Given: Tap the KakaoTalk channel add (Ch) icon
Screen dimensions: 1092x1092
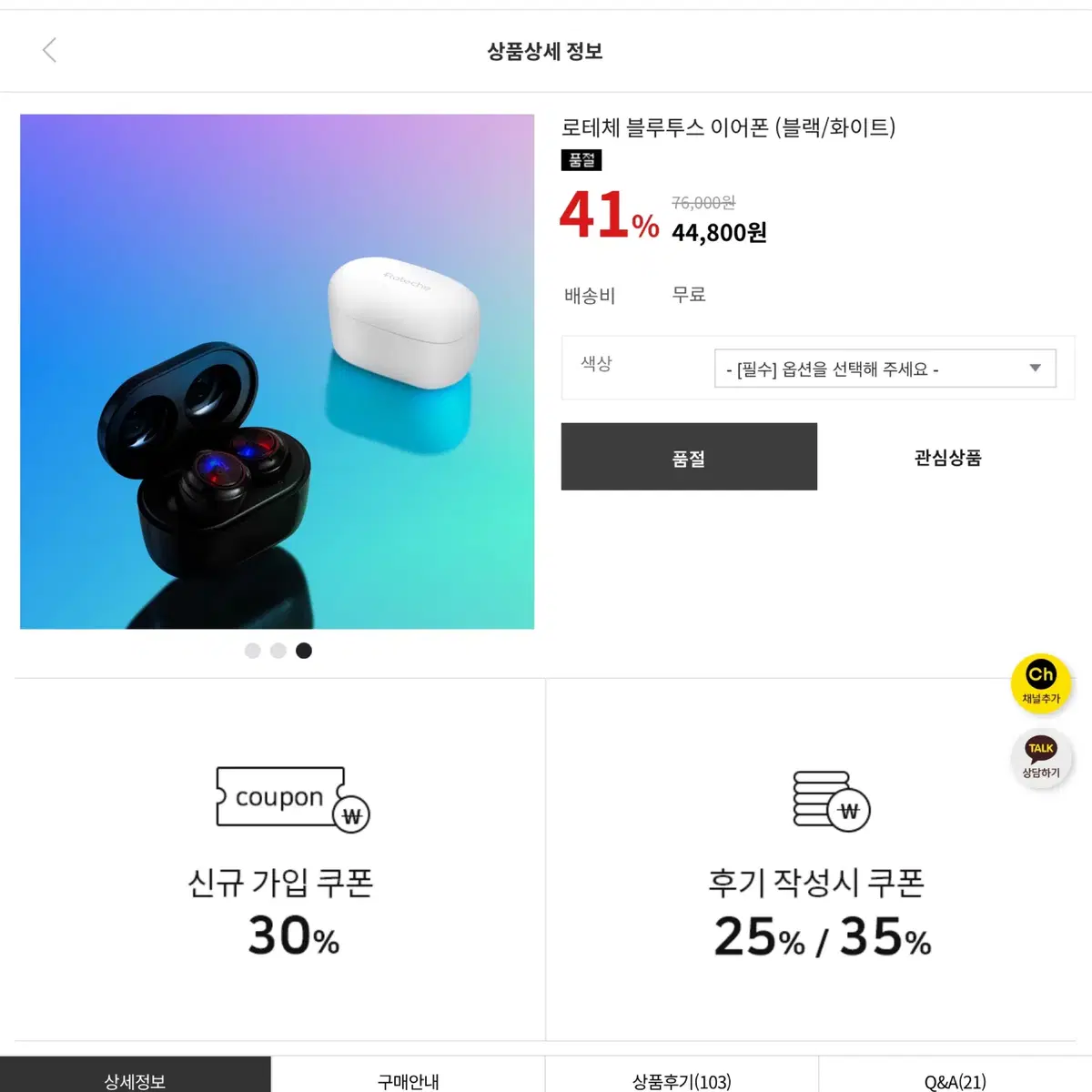Looking at the screenshot, I should click(1040, 683).
